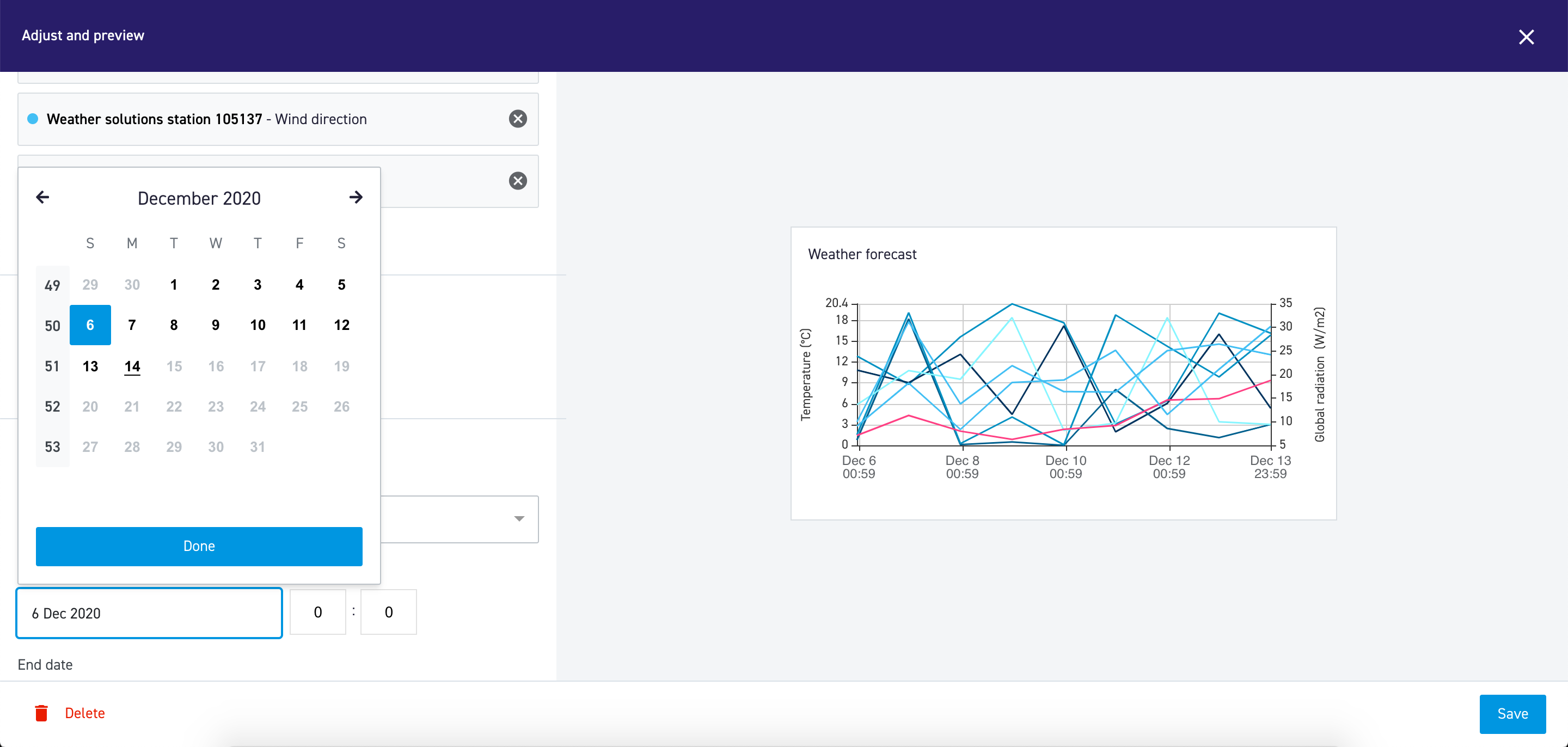Click the Wind direction blue color dot
Screen dimensions: 1568x747
click(x=33, y=119)
